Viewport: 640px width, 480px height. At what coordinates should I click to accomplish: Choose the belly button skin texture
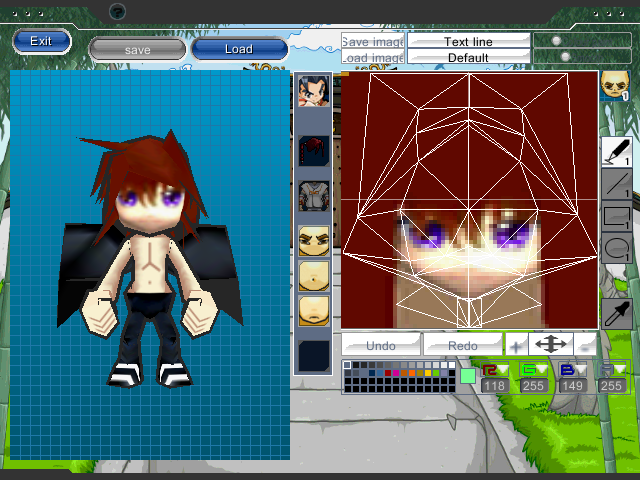313,276
